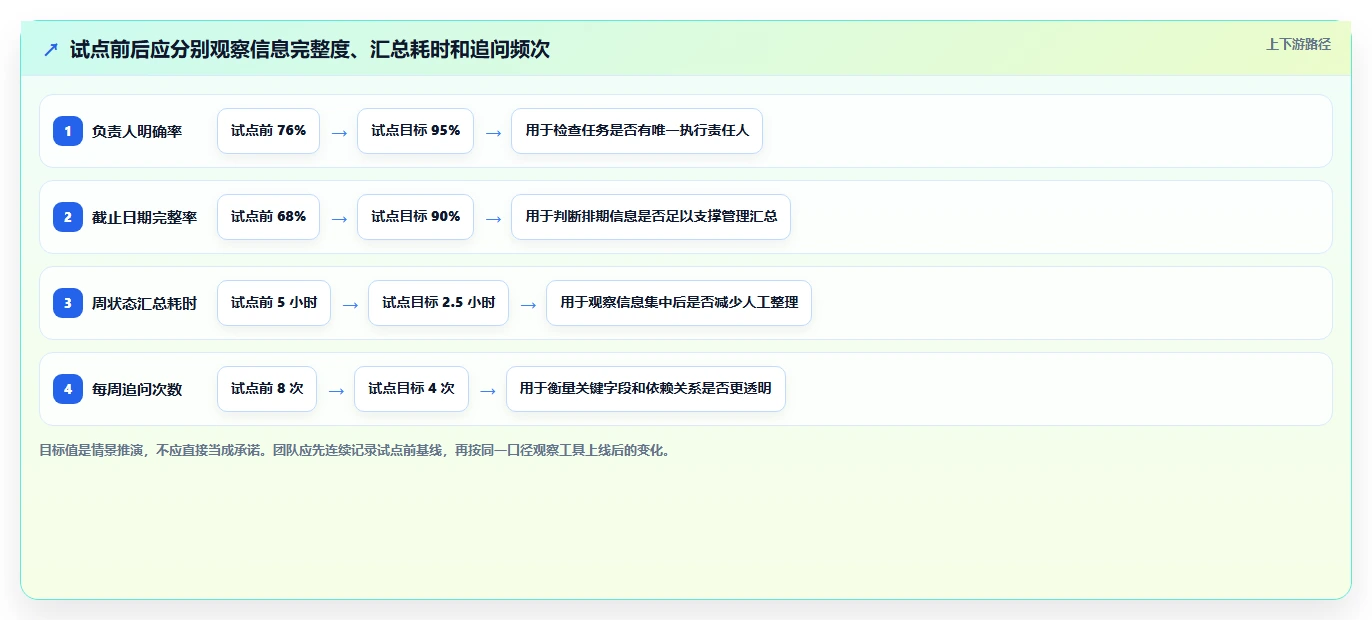1372x620 pixels.
Task: Select step badge number 3
Action: point(68,303)
